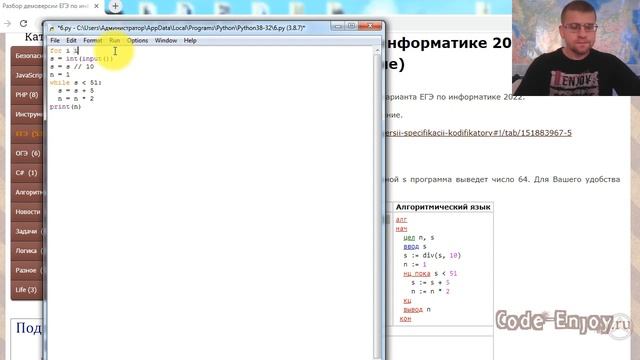Viewport: 640px width, 360px height.
Task: Click the IDLE window title bar text
Action: click(x=181, y=28)
